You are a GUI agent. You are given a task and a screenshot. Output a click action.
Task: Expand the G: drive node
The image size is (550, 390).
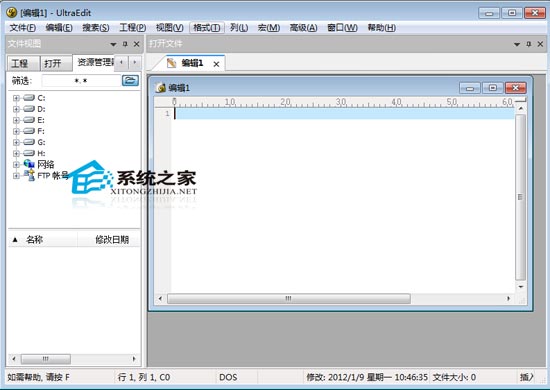(x=16, y=142)
